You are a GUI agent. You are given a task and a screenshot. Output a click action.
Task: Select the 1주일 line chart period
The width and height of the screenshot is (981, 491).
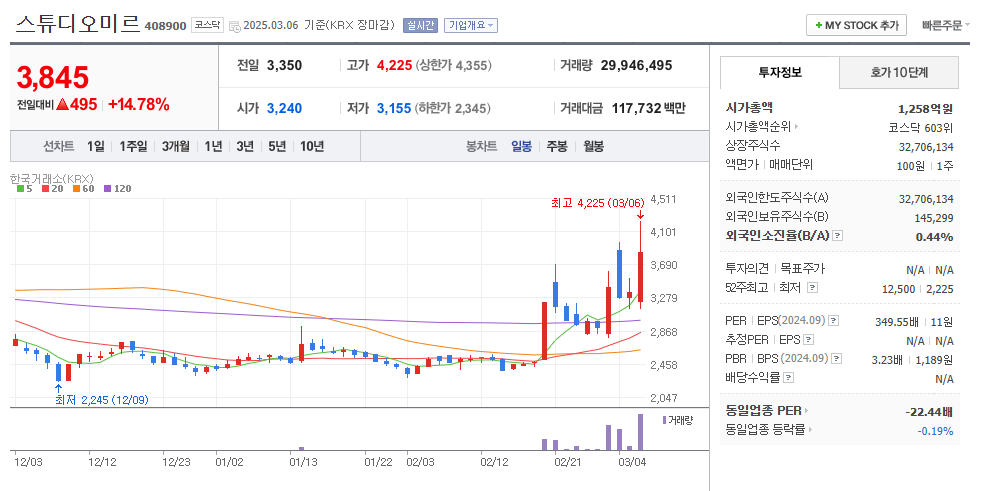(x=133, y=146)
